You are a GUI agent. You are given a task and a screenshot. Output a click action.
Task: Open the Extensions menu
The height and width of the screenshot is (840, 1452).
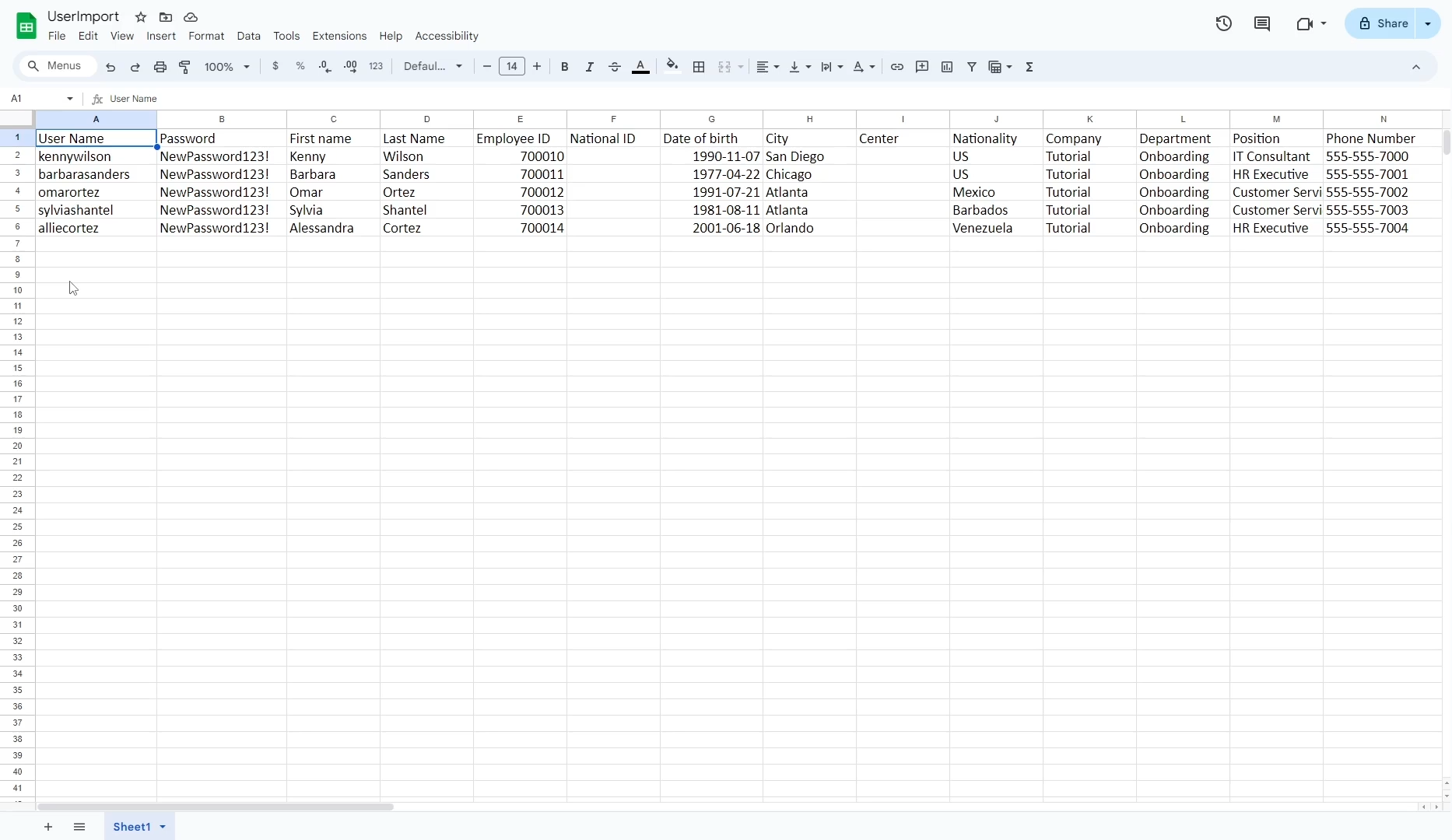(339, 37)
